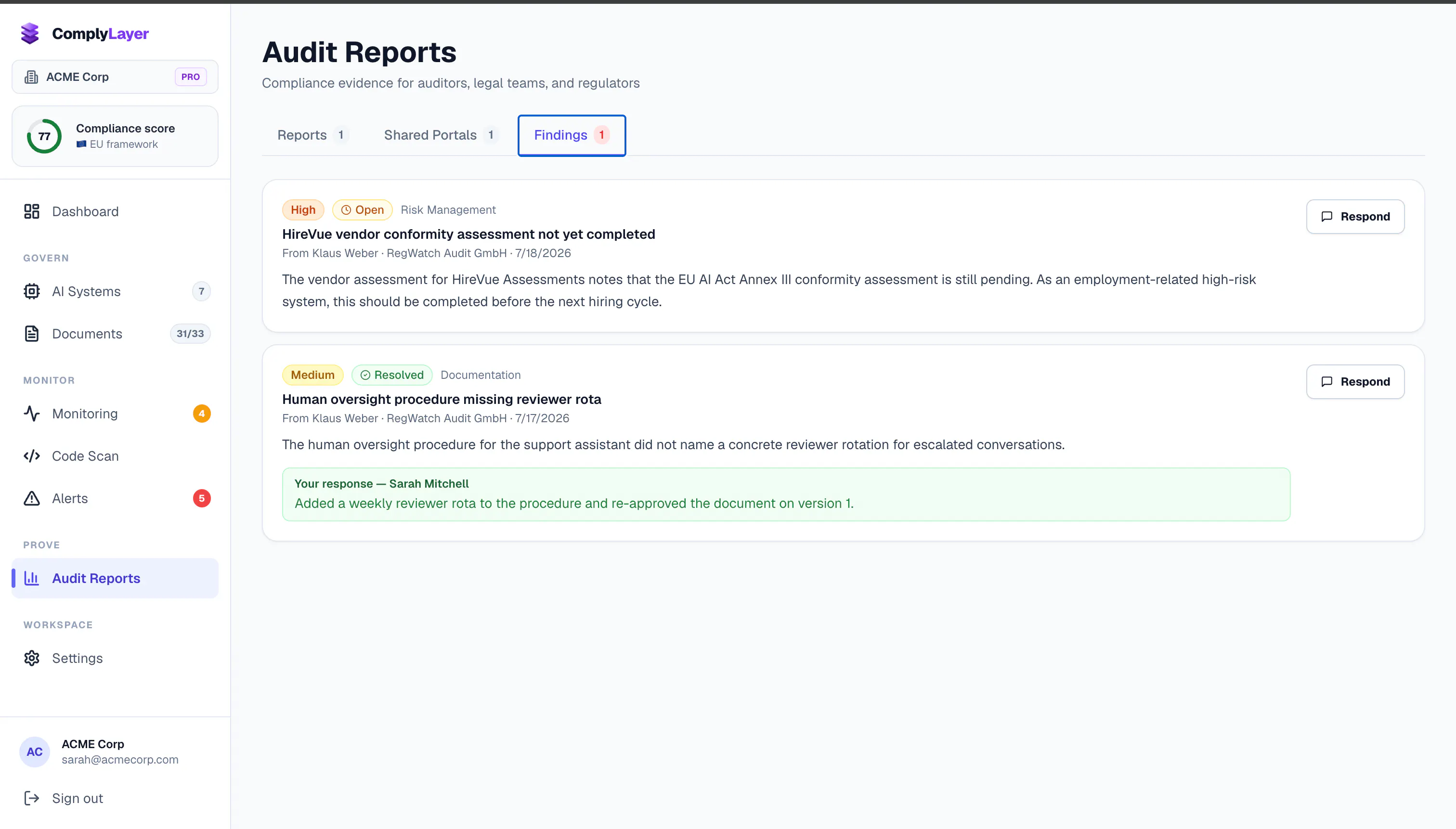Click the Medium severity badge

click(312, 375)
